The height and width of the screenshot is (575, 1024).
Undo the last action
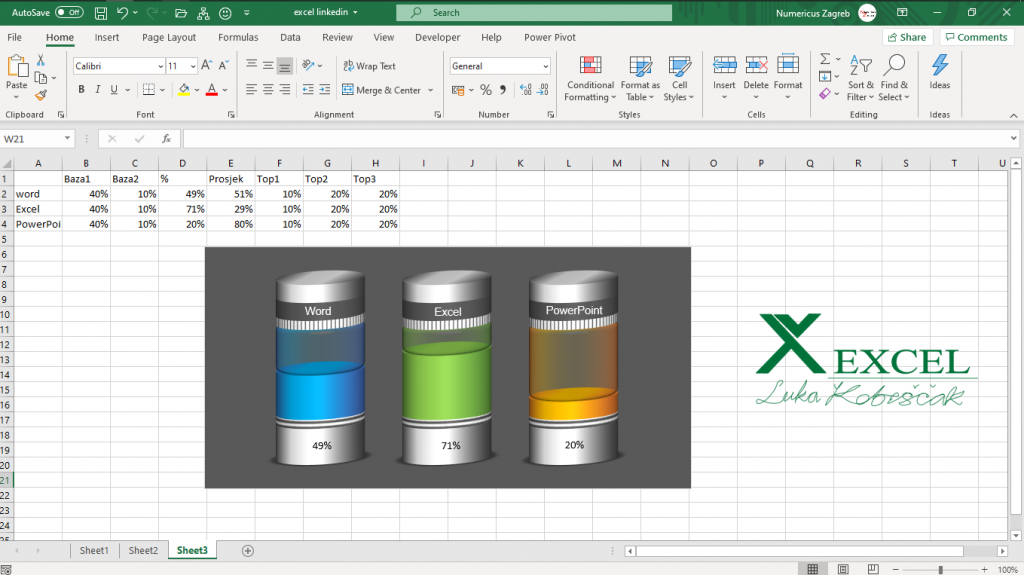(x=122, y=12)
